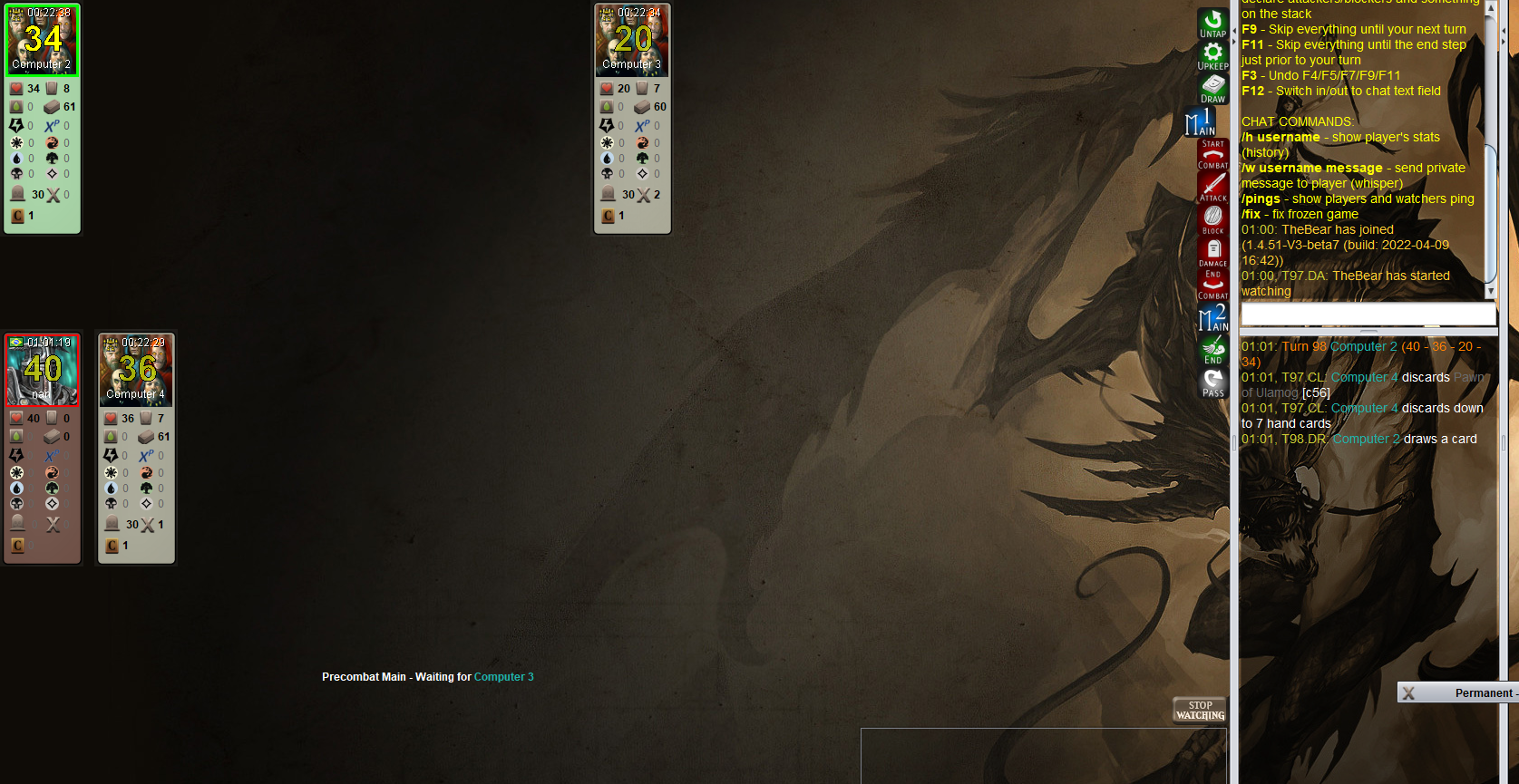Click Computer 2's library deck icon
Screen dimensions: 1519x784
click(x=53, y=107)
